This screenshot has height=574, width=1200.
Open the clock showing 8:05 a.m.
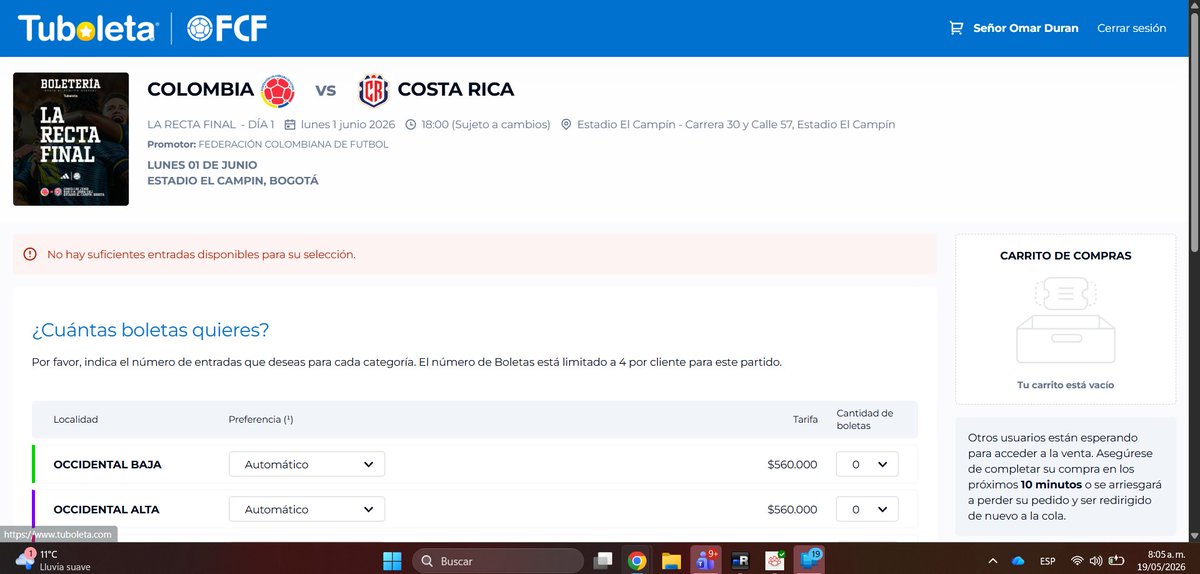tap(1161, 560)
